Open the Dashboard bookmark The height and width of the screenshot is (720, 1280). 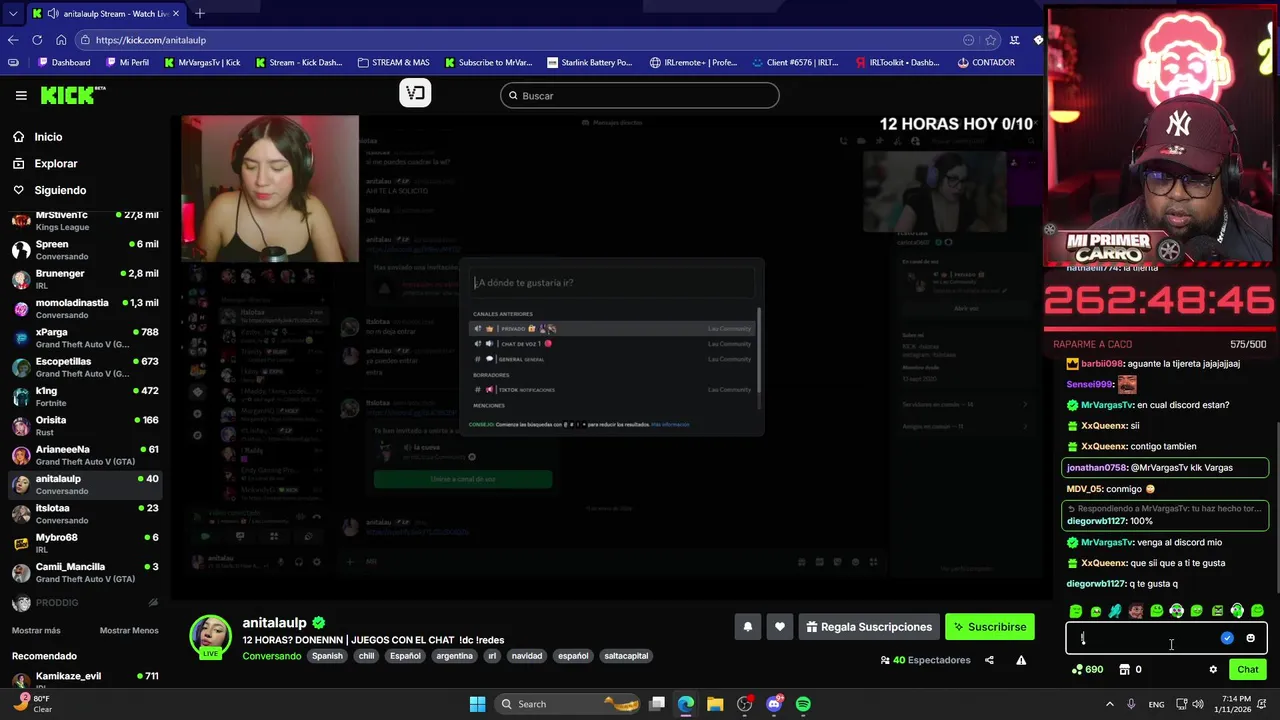64,62
